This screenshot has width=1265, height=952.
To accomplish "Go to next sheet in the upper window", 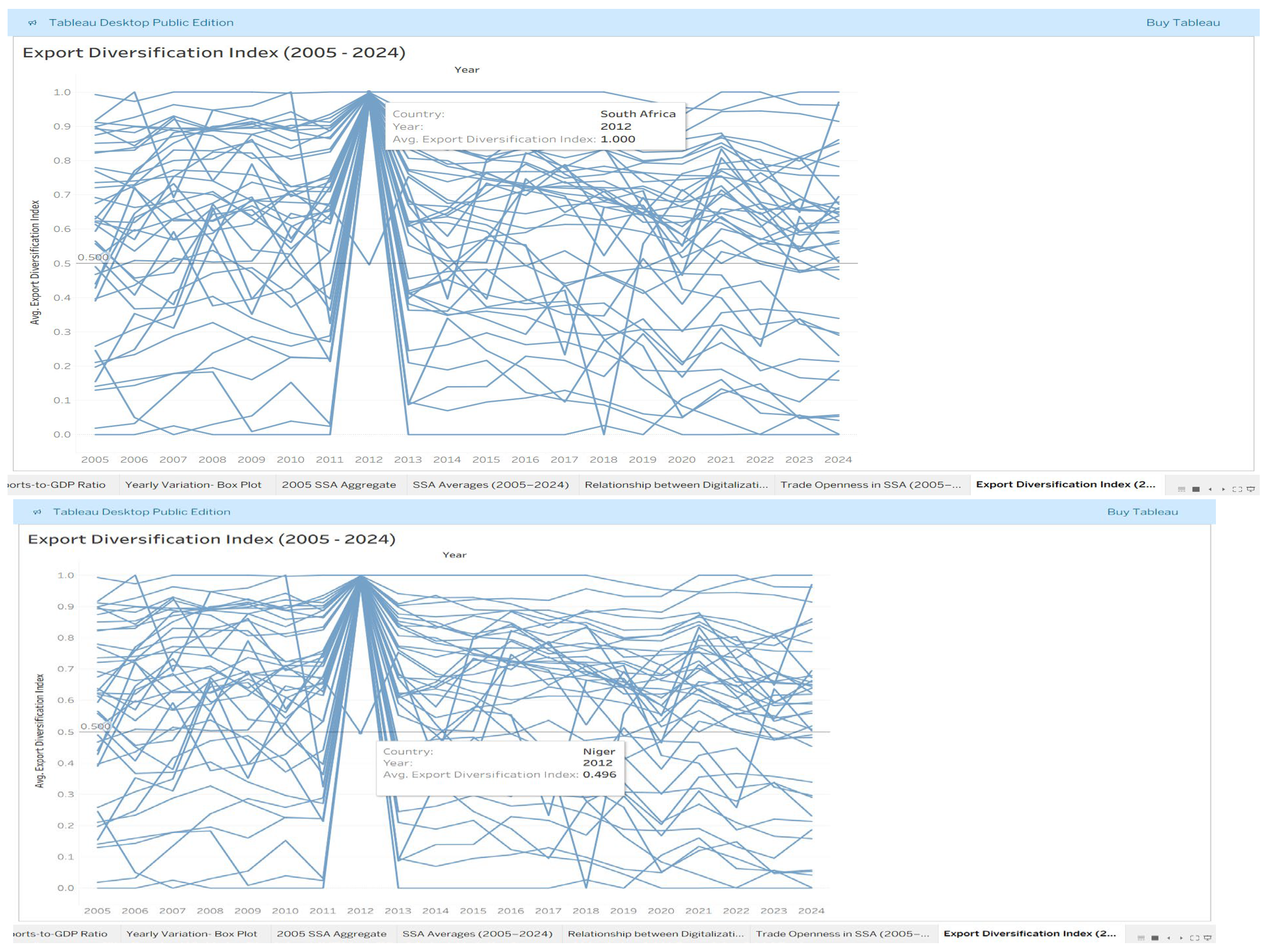I will (1224, 489).
